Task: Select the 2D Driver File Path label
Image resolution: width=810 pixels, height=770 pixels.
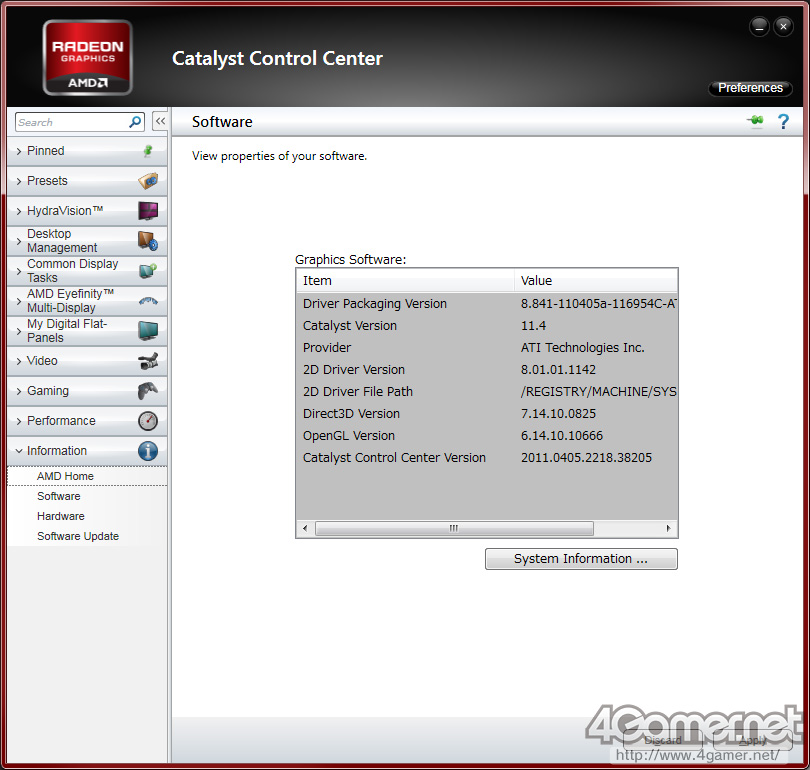Action: click(357, 392)
